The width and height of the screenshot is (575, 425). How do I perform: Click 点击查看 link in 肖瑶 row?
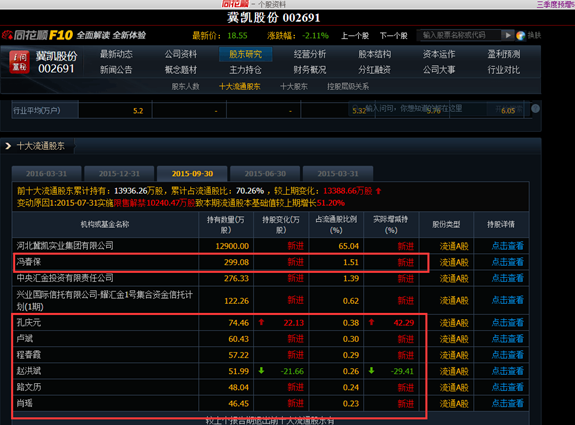pyautogui.click(x=508, y=403)
